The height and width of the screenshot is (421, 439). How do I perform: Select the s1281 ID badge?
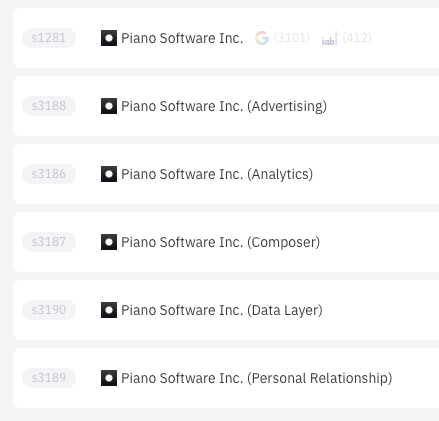tap(49, 38)
